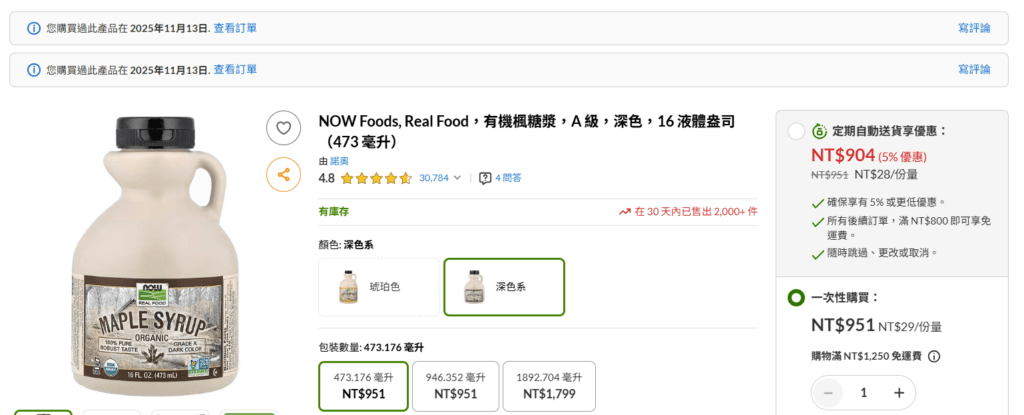
Task: Choose the 琥珀色 amber color option
Action: [379, 287]
